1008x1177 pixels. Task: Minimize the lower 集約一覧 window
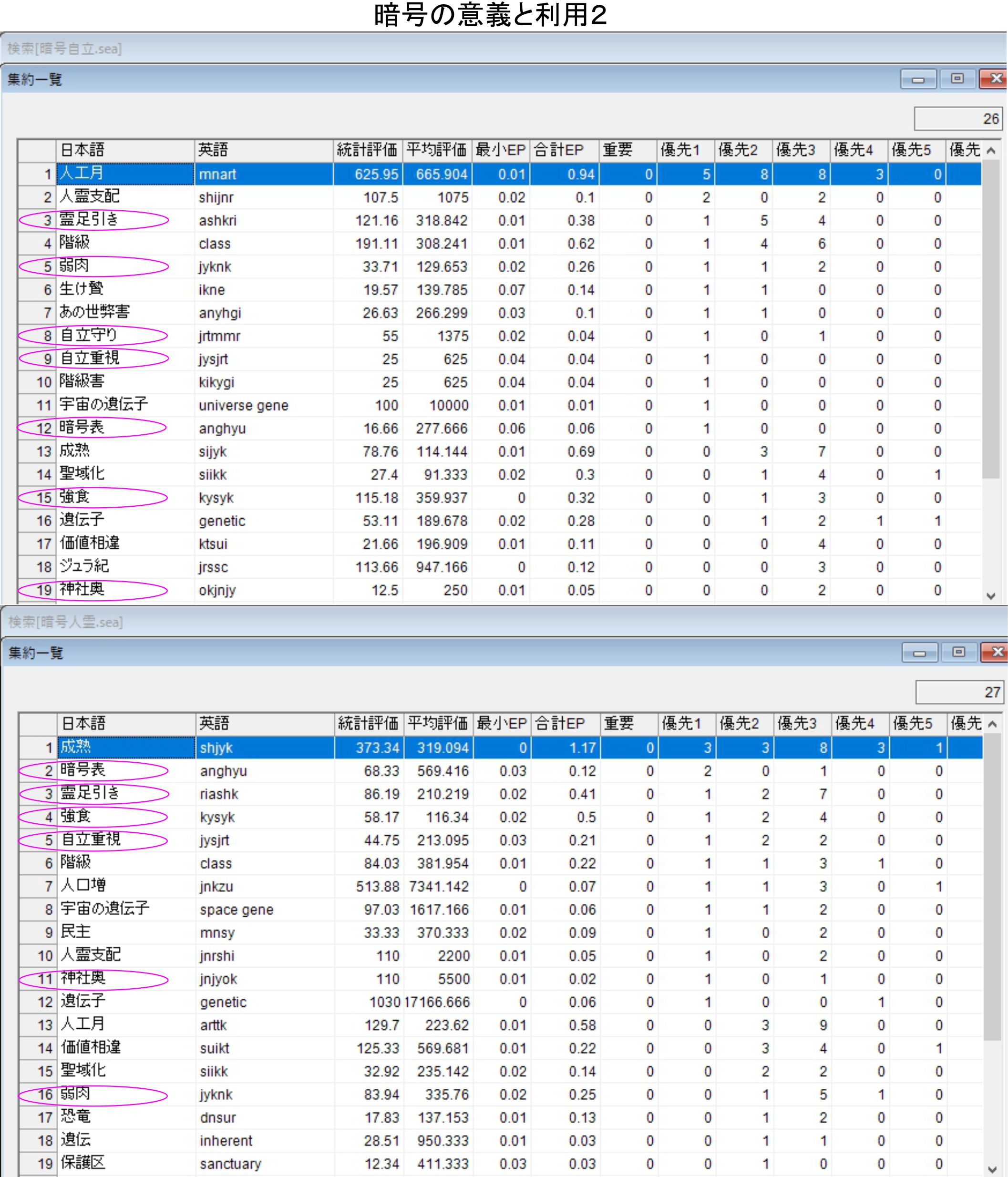coord(919,653)
